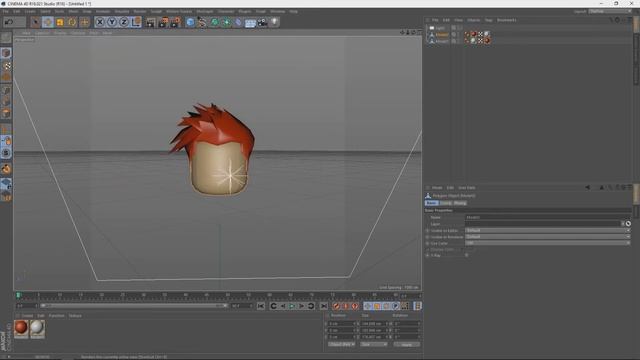Open the Render menu in menu bar
This screenshot has height=360, width=640.
click(140, 11)
